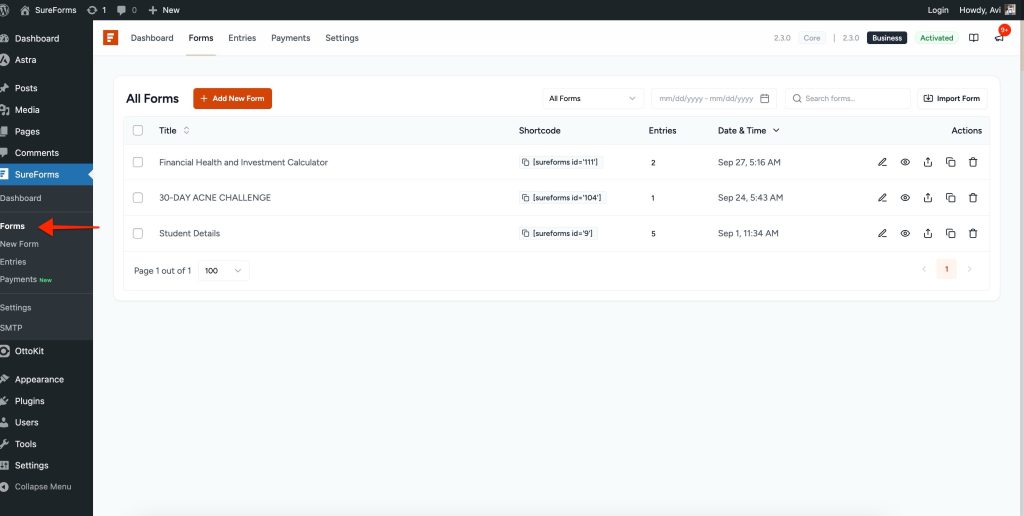Preview the Financial Health and Investment Calculator form
This screenshot has width=1024, height=516.
[905, 162]
